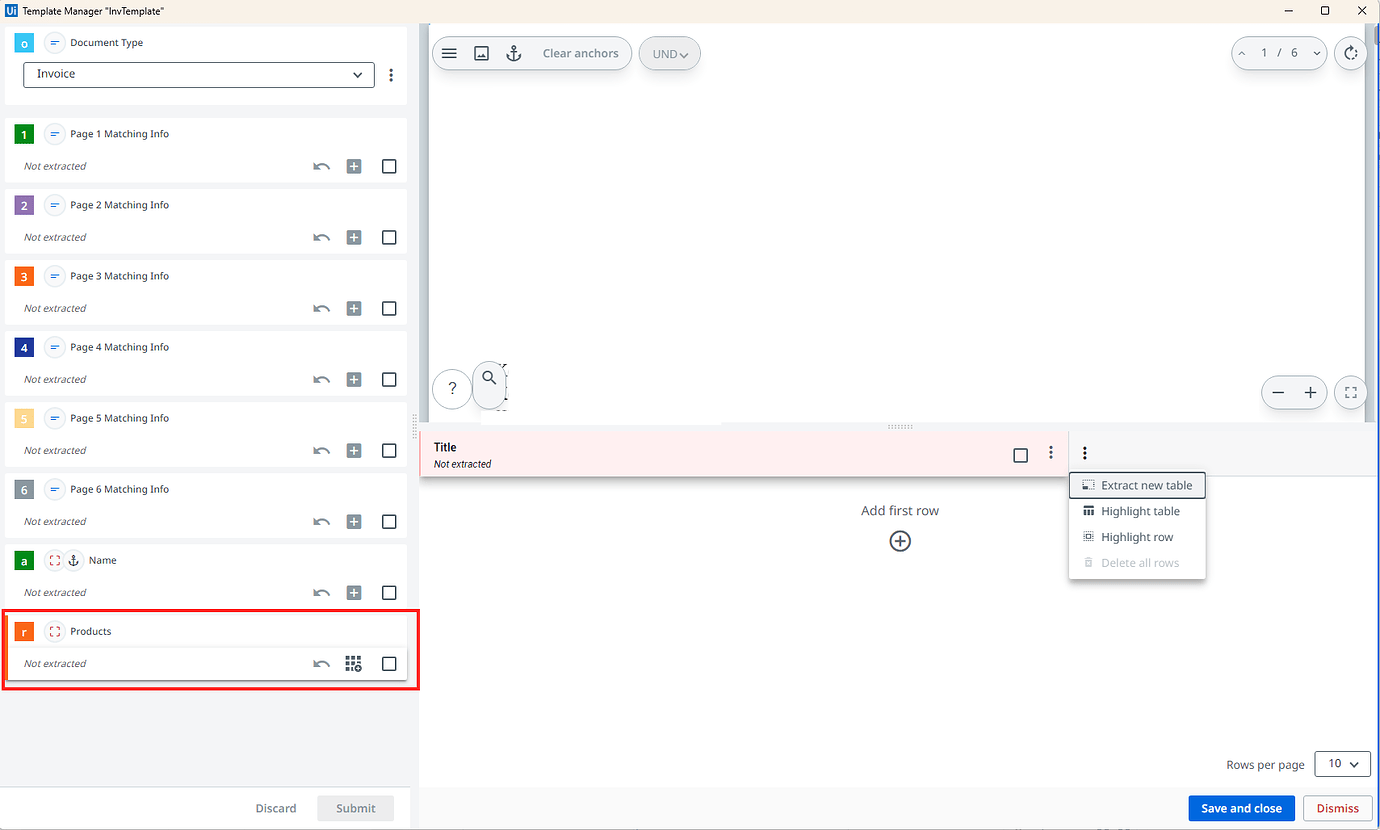The width and height of the screenshot is (1380, 830).
Task: Tick the checkbox on Page 6 Matching Info
Action: click(x=389, y=521)
